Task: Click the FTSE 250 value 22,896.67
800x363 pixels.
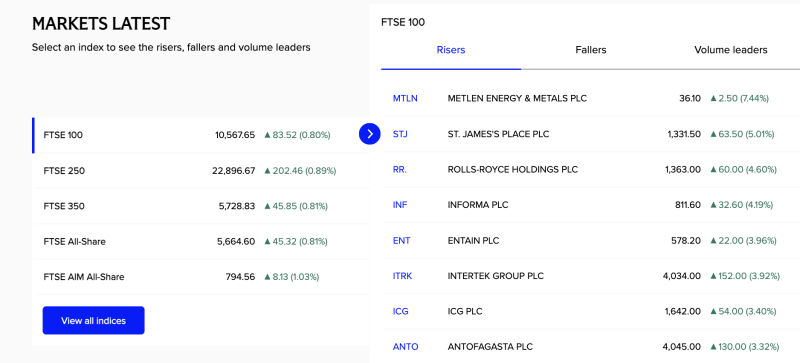Action: pyautogui.click(x=234, y=171)
